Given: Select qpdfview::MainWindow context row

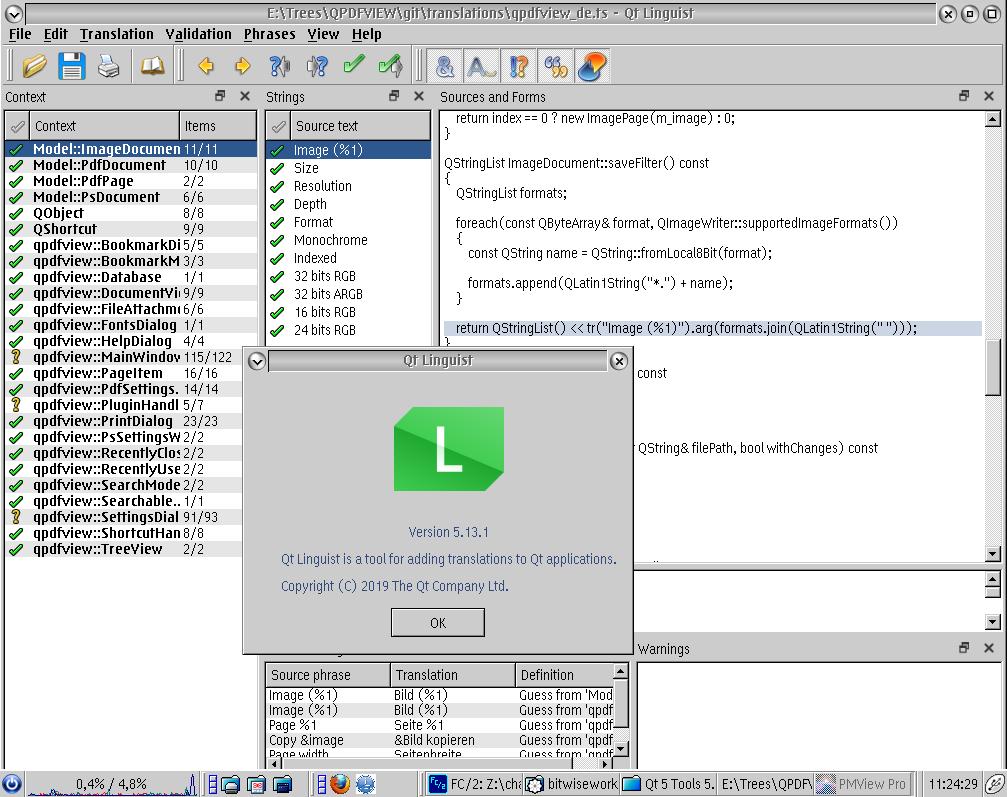Looking at the screenshot, I should (106, 357).
